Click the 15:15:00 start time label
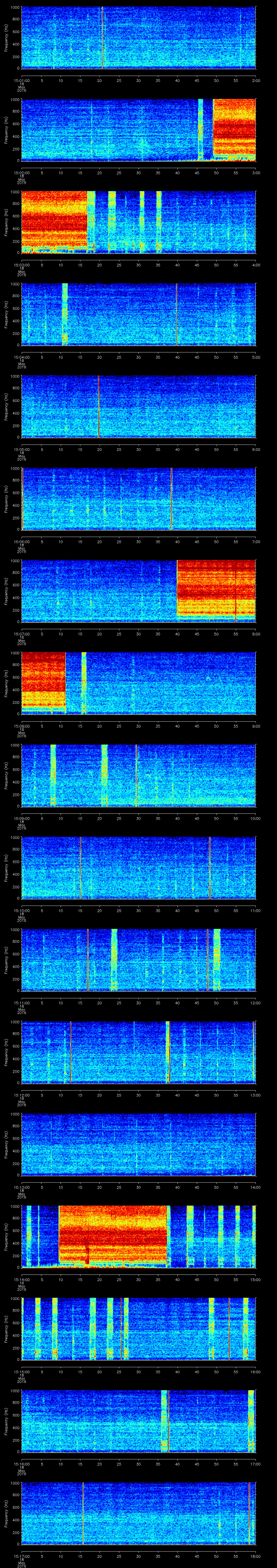277x1568 pixels. pos(21,1371)
